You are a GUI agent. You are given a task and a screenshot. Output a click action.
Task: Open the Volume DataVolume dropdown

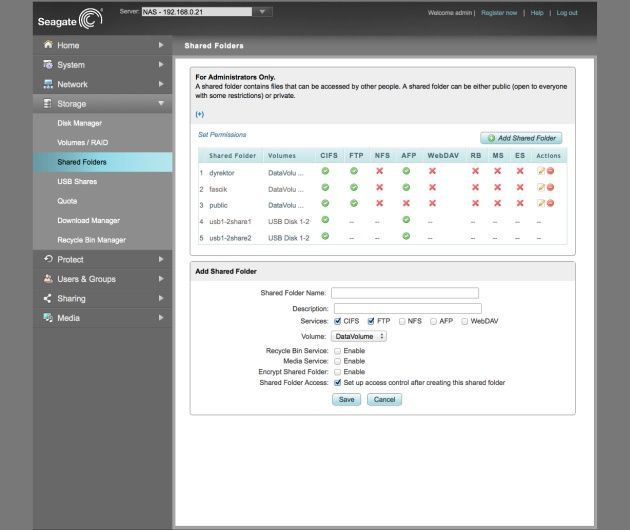[359, 336]
